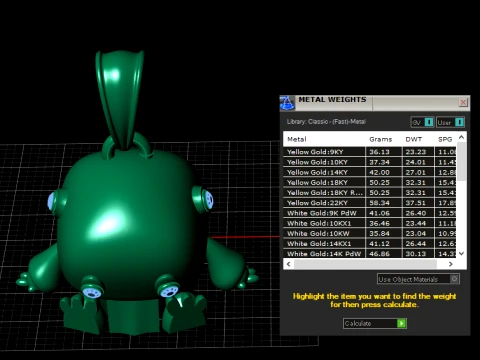Click the 41.06 grams value

[379, 213]
